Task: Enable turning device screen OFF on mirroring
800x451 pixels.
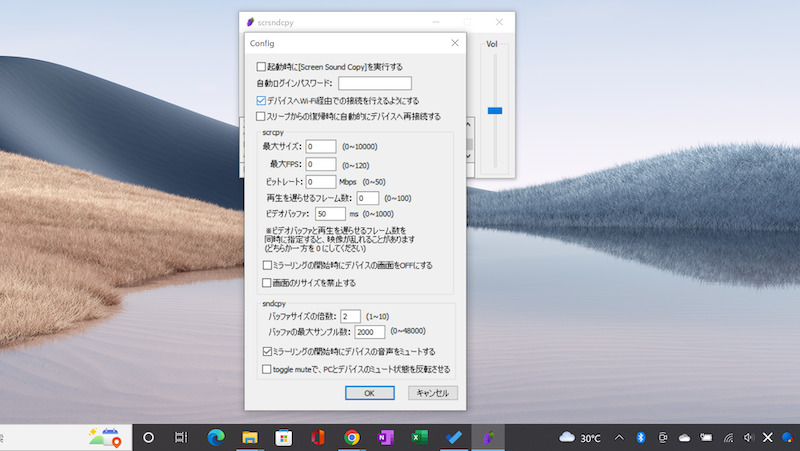Action: point(267,266)
